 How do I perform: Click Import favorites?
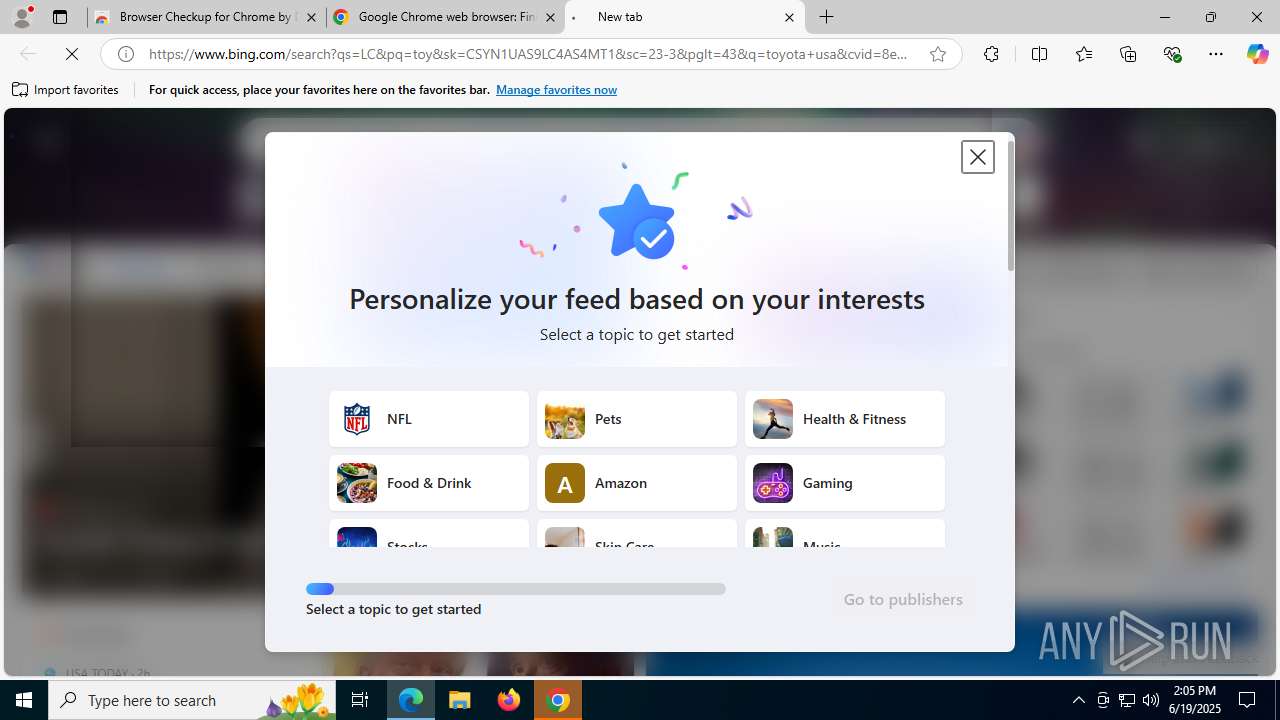click(x=66, y=90)
